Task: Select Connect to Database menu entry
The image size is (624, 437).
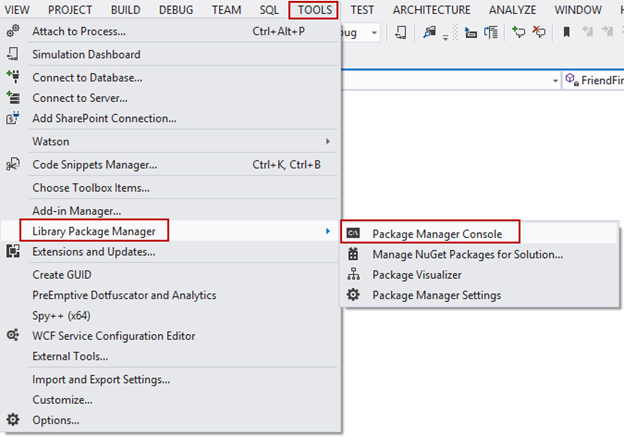Action: 171,77
